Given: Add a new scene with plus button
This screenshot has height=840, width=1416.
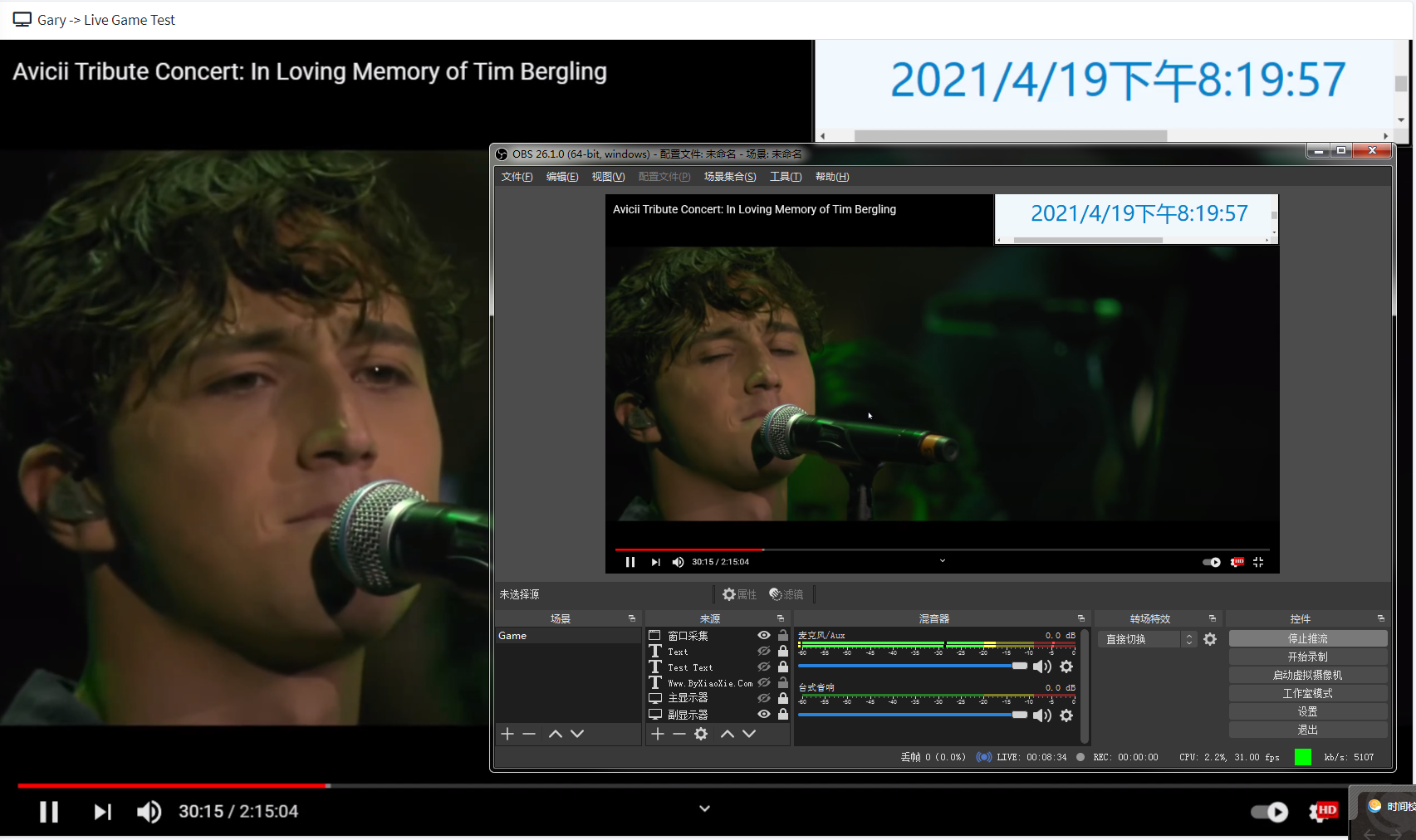Looking at the screenshot, I should 507,734.
